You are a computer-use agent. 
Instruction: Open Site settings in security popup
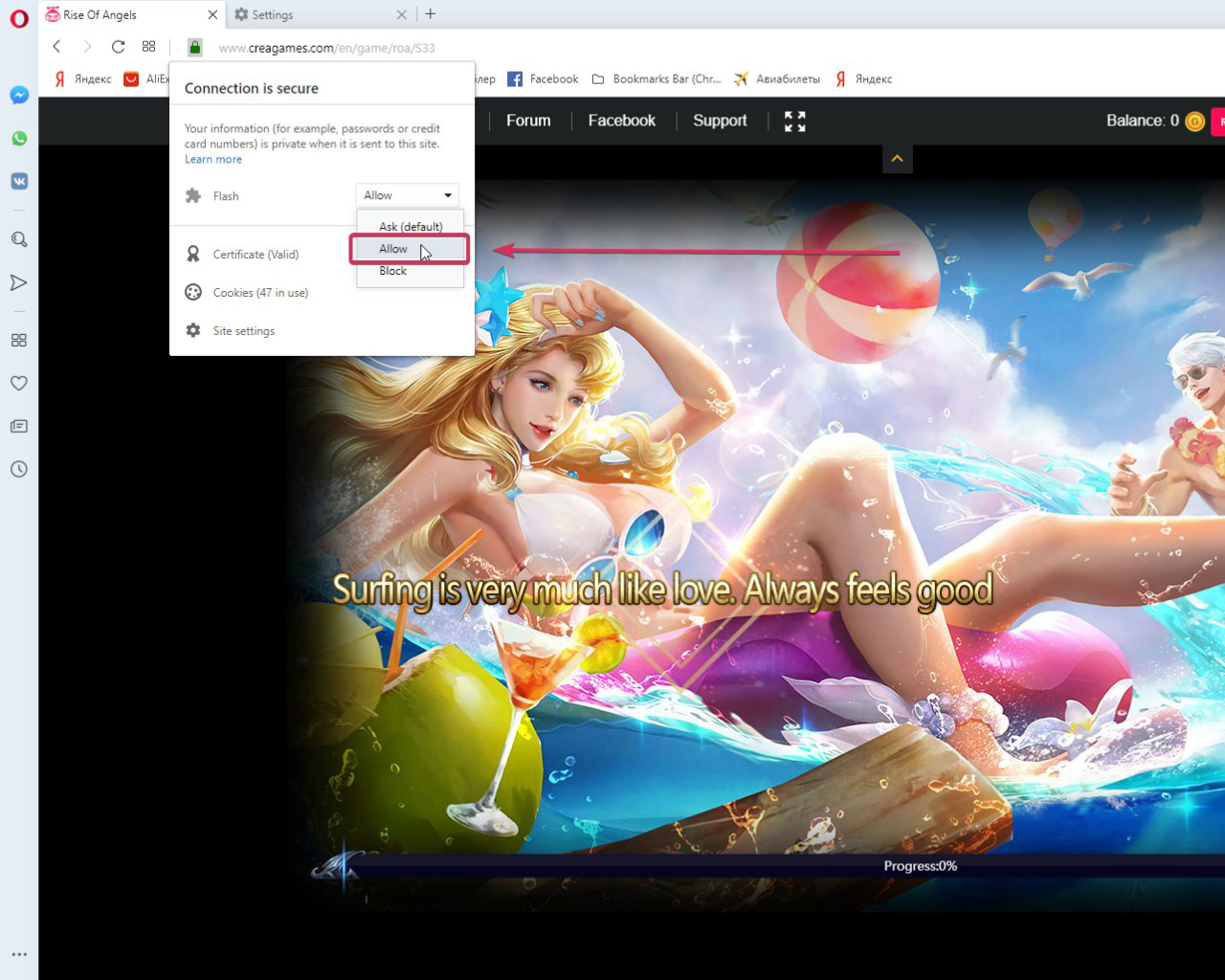click(x=243, y=331)
